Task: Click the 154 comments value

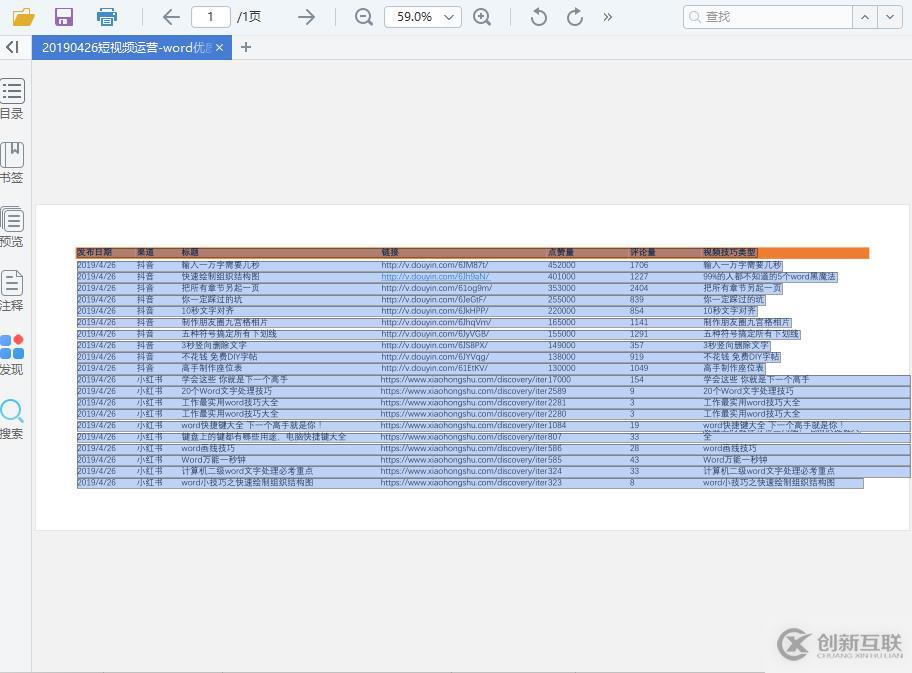Action: (x=636, y=379)
